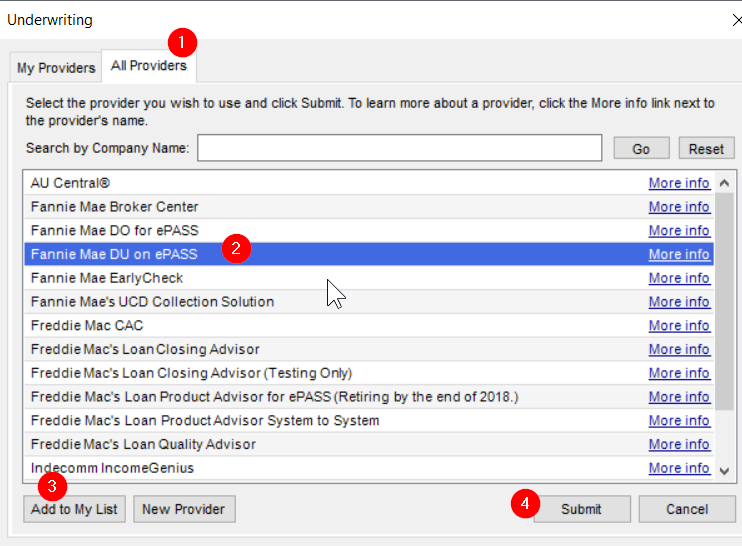Switch to the My Providers tab
The image size is (742, 546).
tap(56, 68)
